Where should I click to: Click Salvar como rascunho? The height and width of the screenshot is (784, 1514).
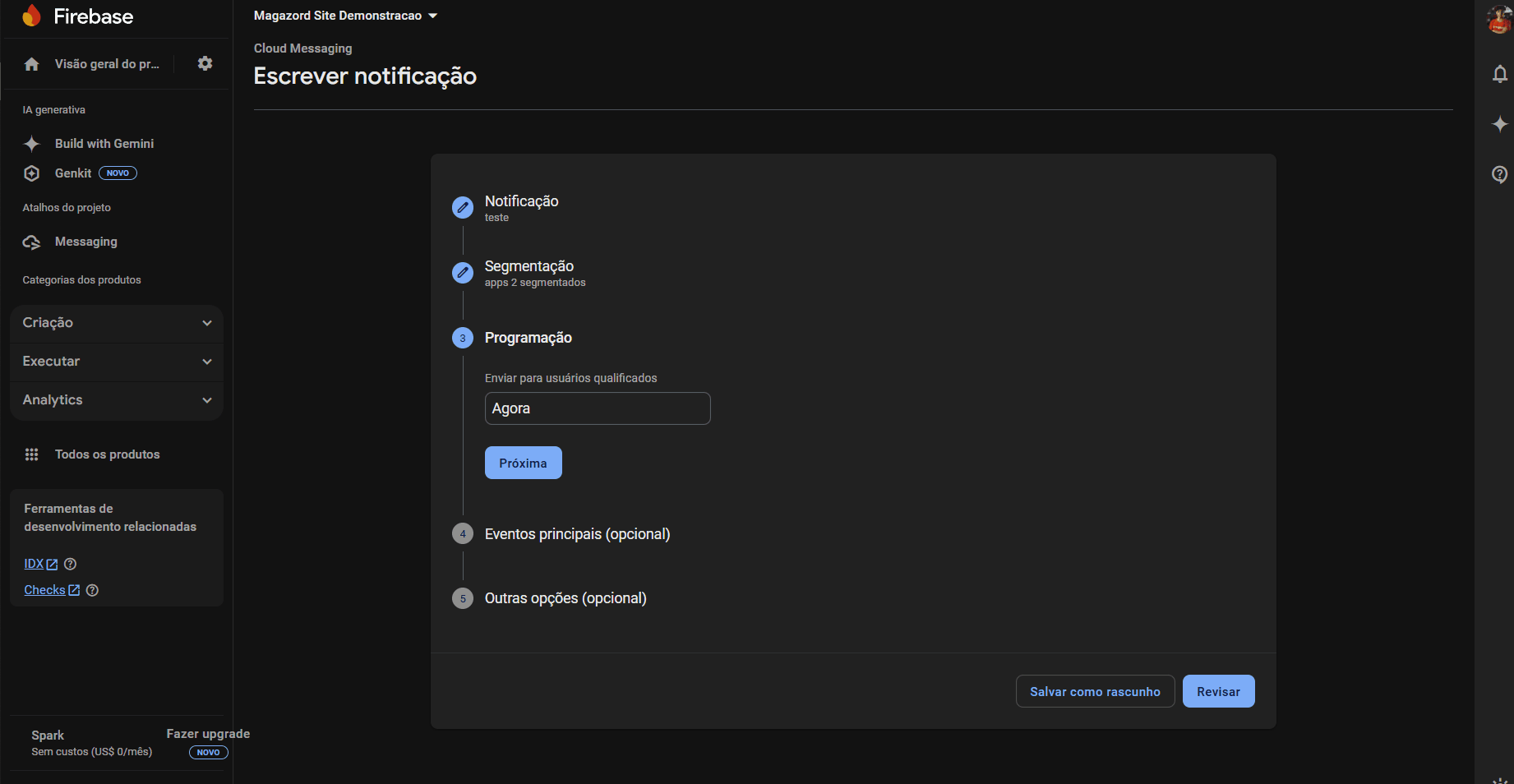pos(1096,691)
